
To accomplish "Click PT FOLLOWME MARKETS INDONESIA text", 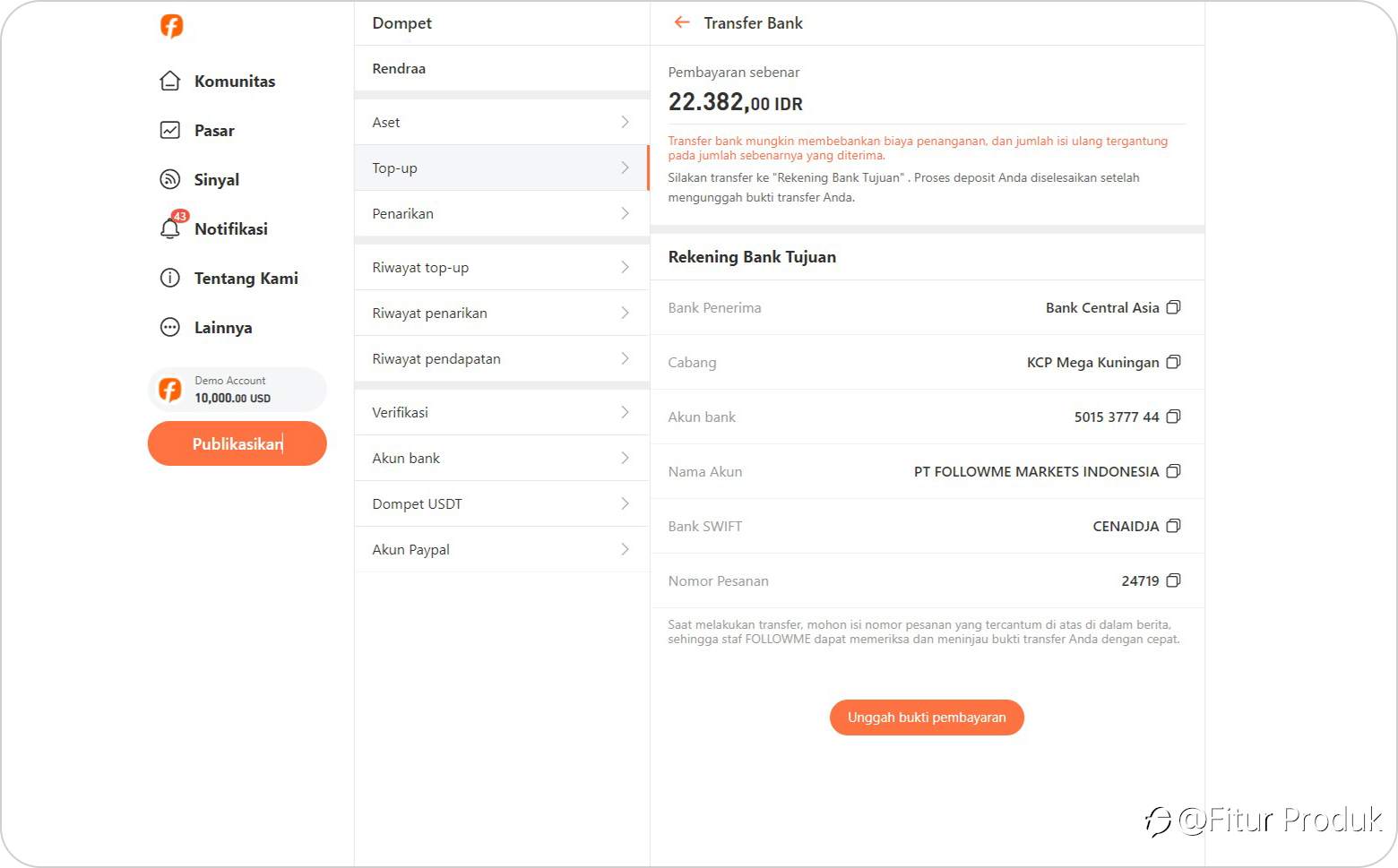I will 1036,471.
